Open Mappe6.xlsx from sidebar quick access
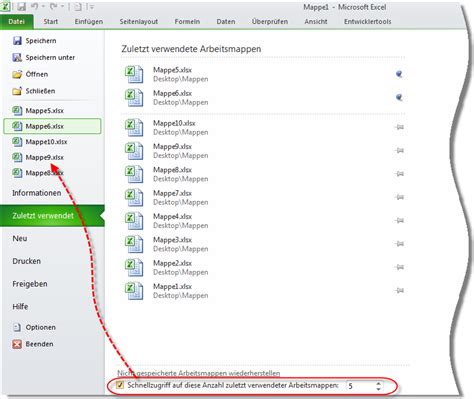The width and height of the screenshot is (474, 399). (52, 126)
